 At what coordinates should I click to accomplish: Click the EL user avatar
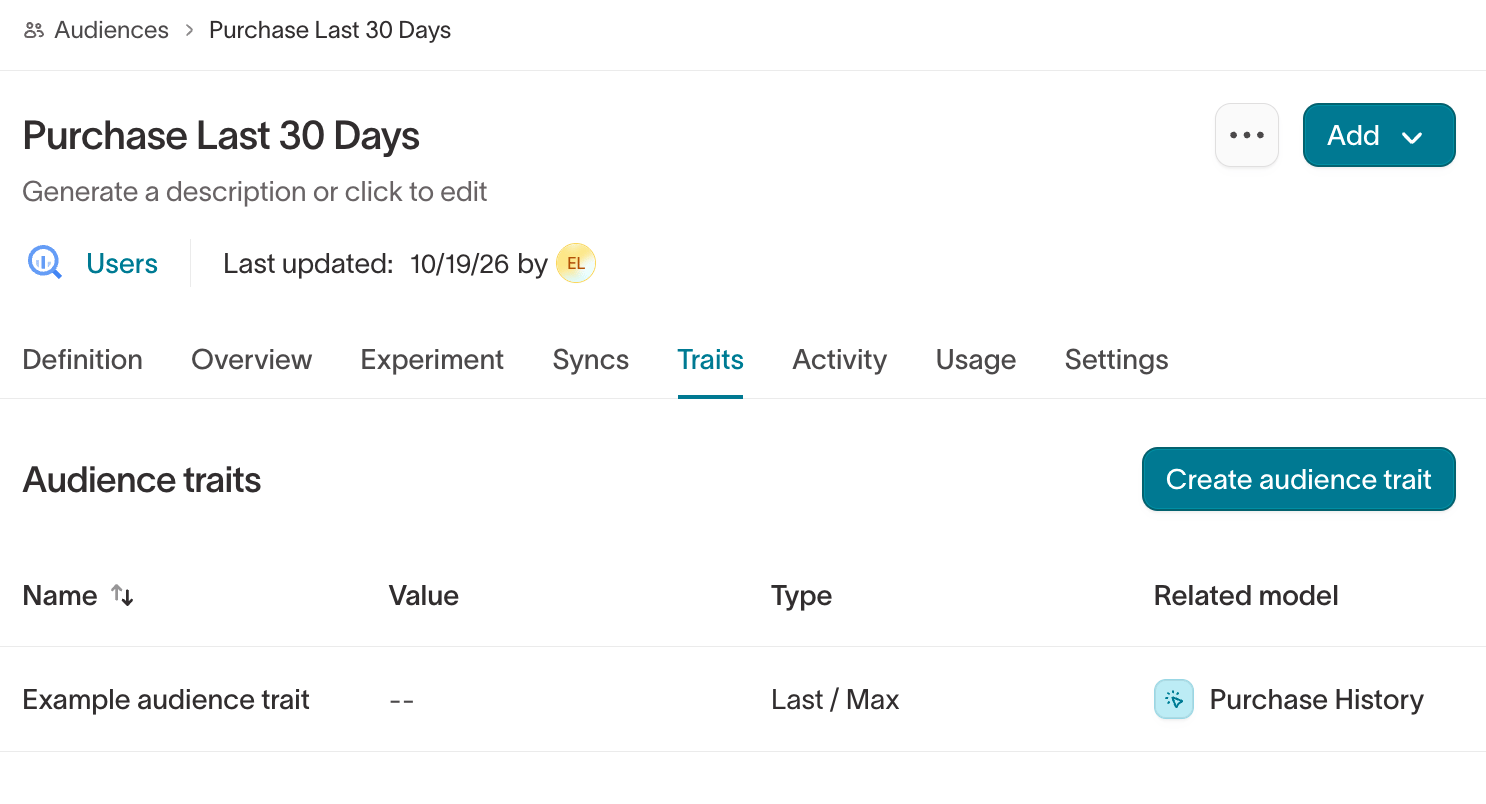click(x=576, y=263)
